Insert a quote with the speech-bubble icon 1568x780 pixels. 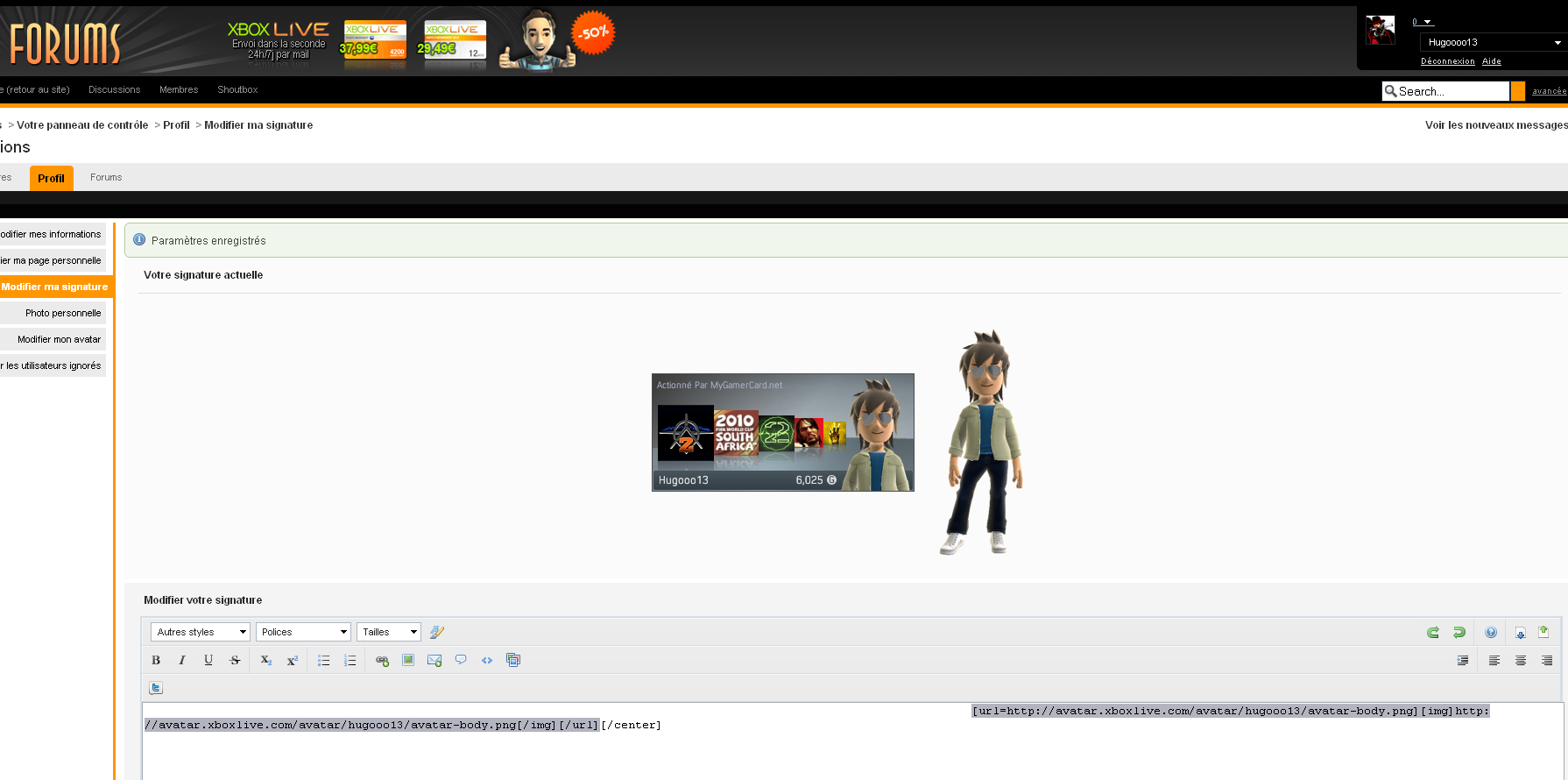461,660
